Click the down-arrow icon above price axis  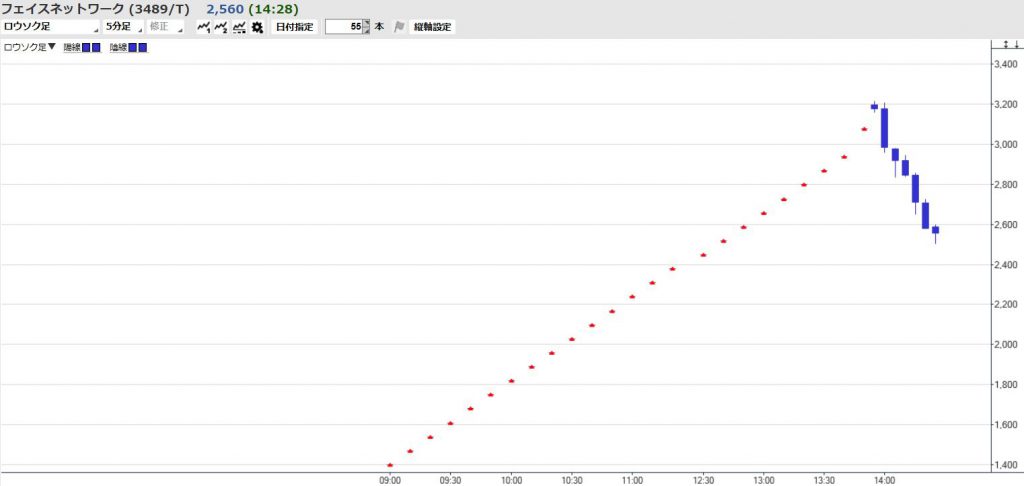tap(1016, 46)
